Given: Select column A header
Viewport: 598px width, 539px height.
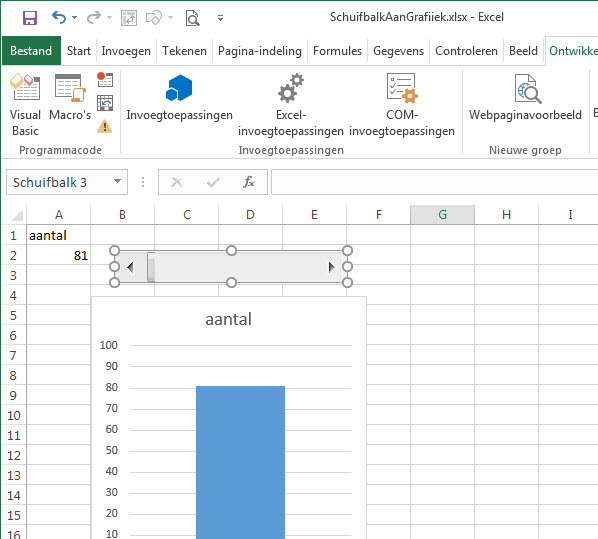Looking at the screenshot, I should pos(59,215).
